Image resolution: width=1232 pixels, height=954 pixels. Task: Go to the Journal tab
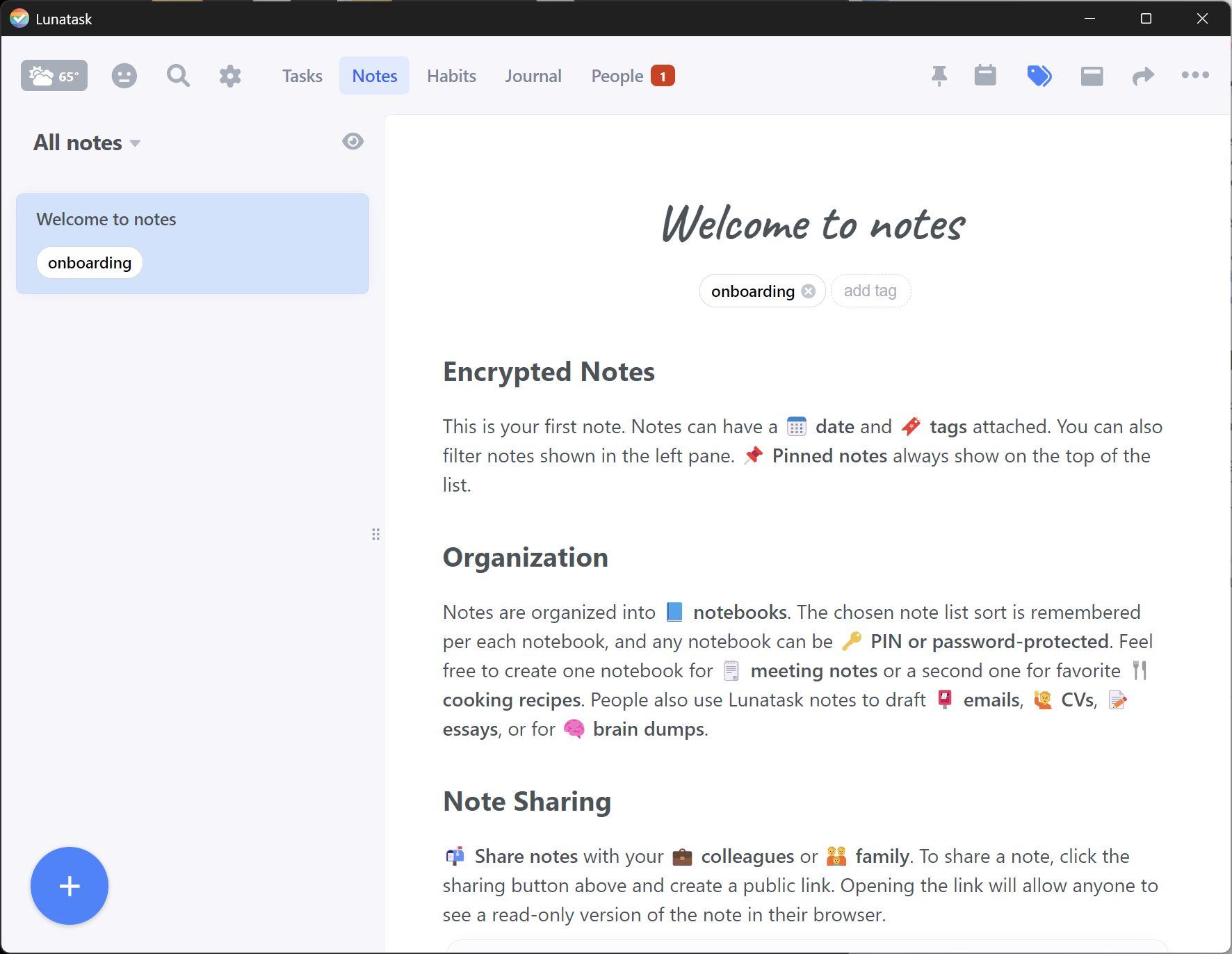(x=533, y=76)
